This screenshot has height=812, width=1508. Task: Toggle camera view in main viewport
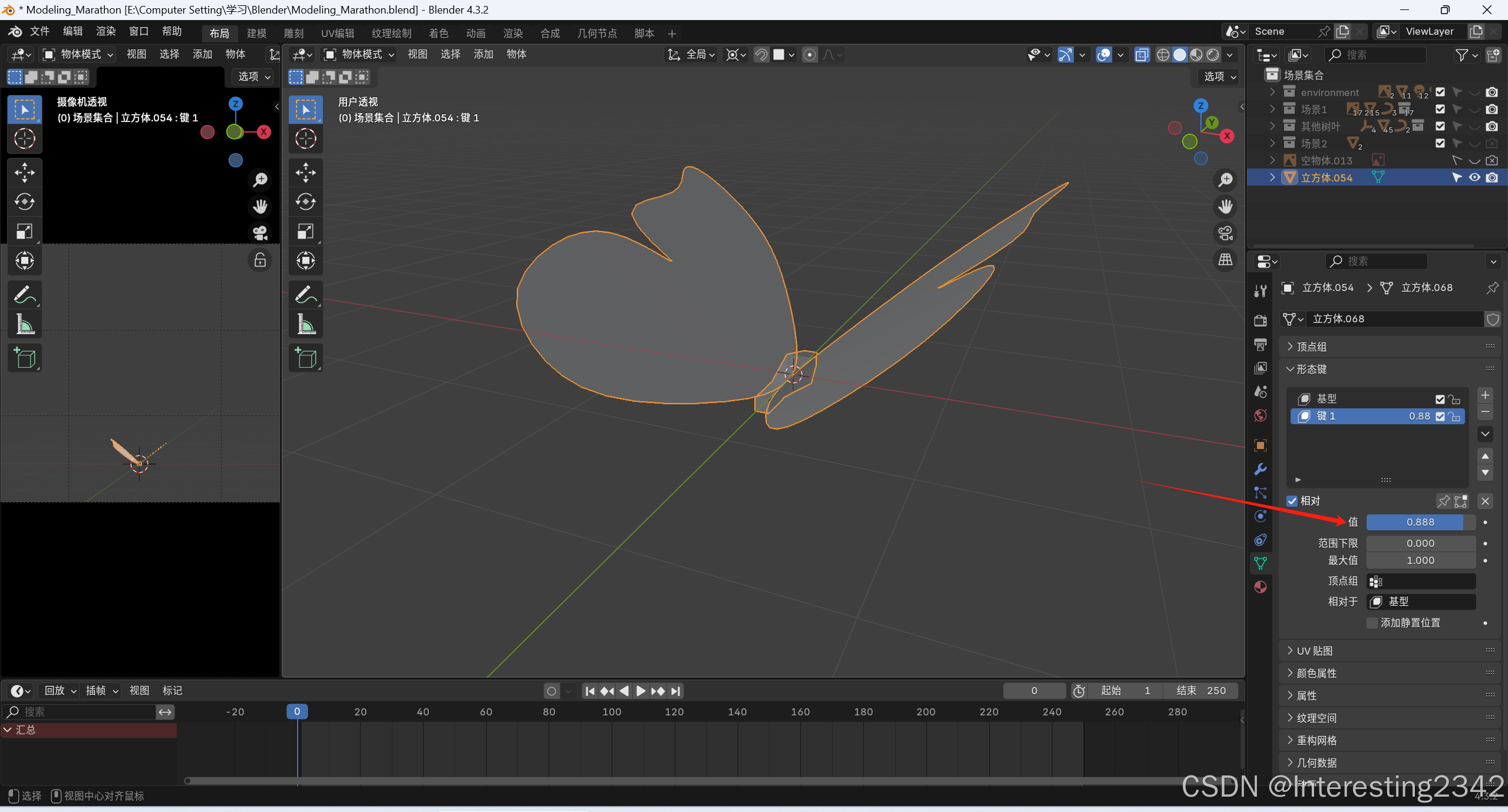click(x=1226, y=233)
